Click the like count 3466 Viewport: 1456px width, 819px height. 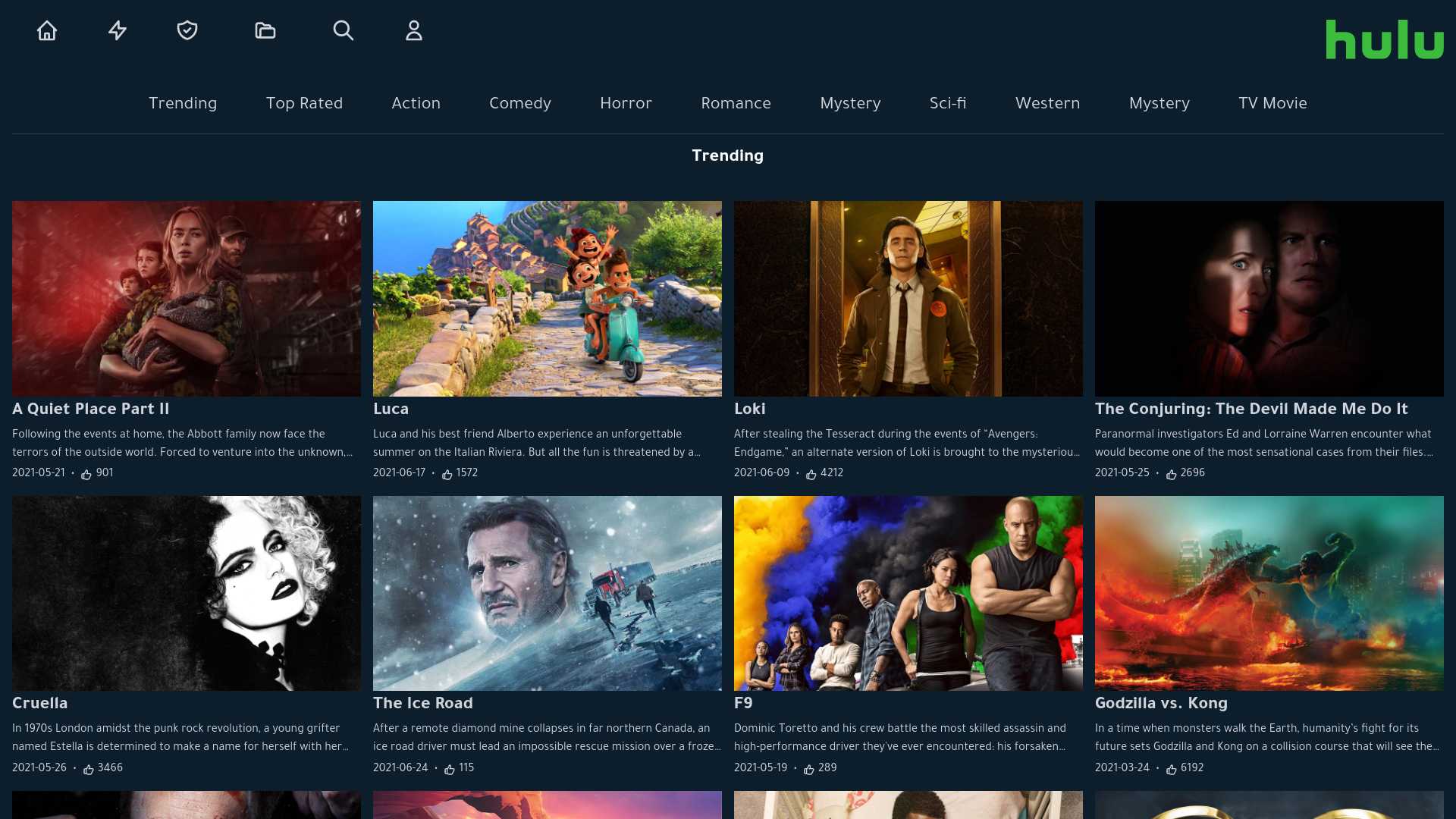[x=110, y=768]
